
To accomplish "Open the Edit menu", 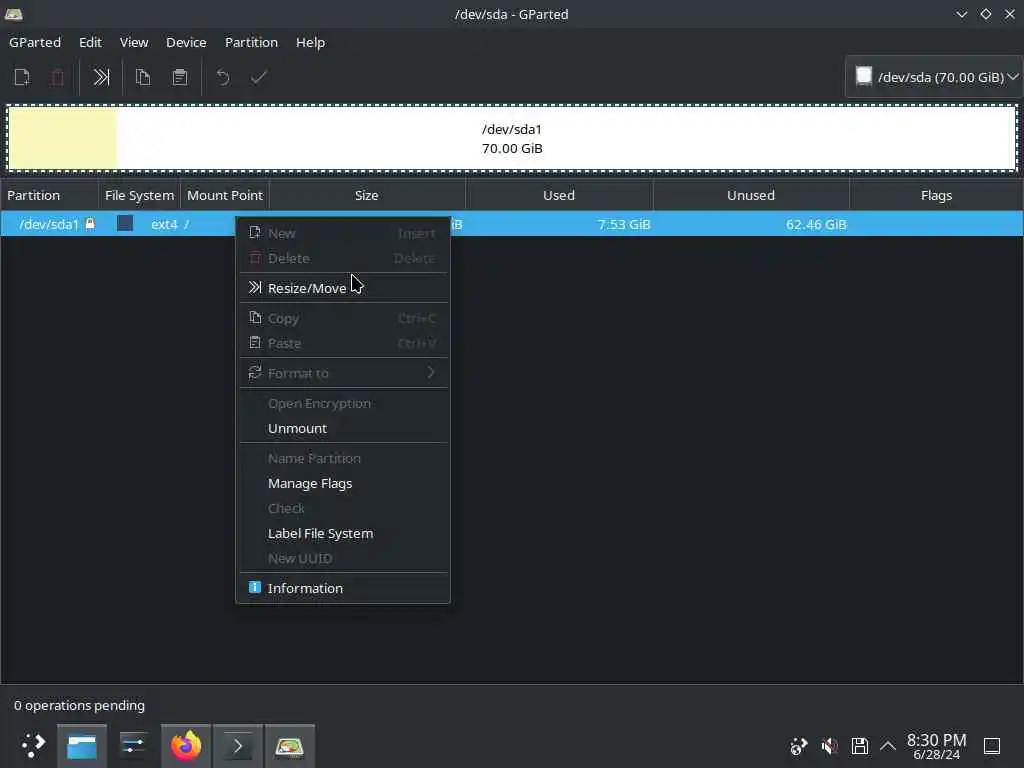I will click(x=90, y=42).
